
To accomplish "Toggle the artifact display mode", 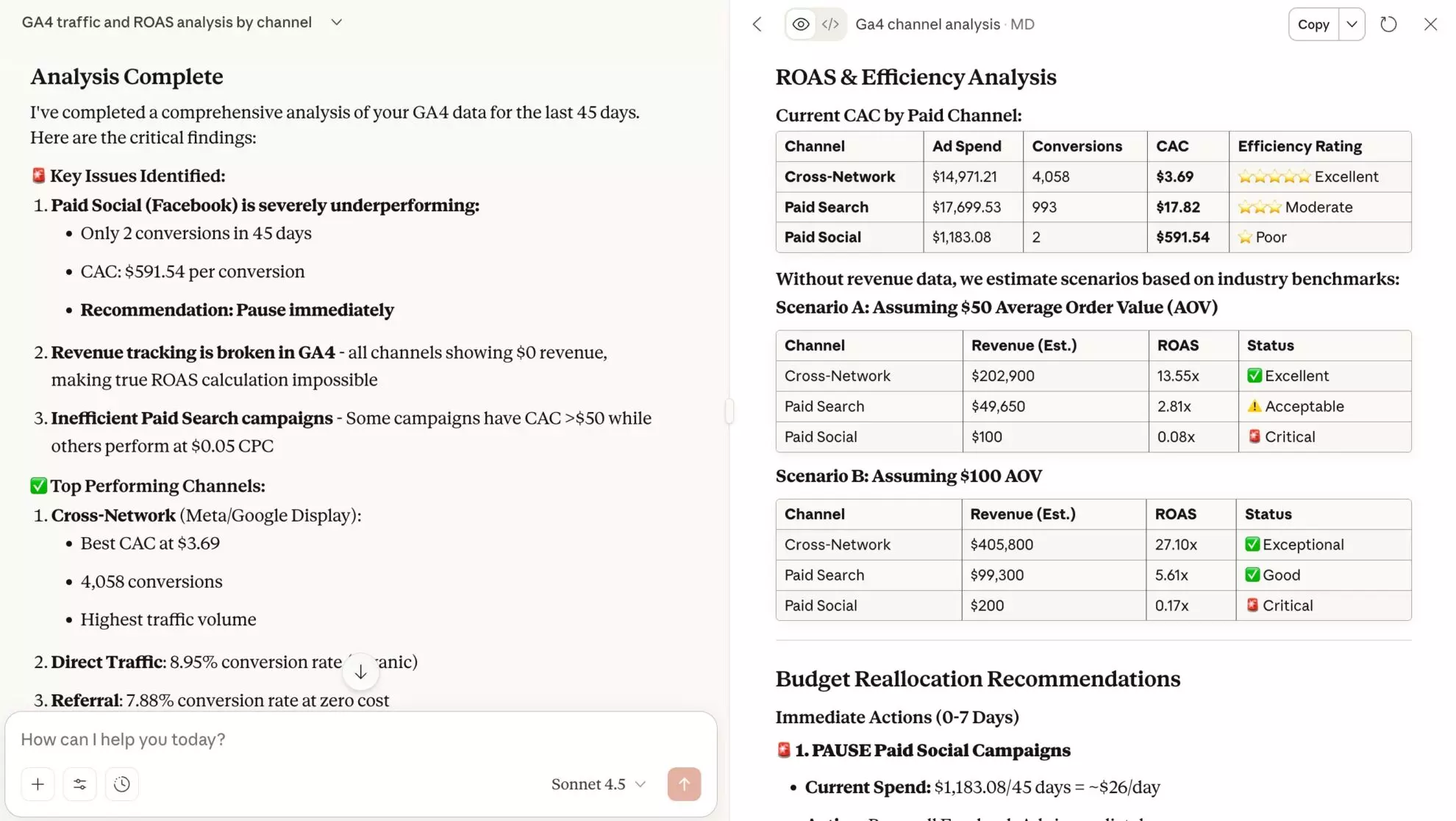I will coord(815,24).
